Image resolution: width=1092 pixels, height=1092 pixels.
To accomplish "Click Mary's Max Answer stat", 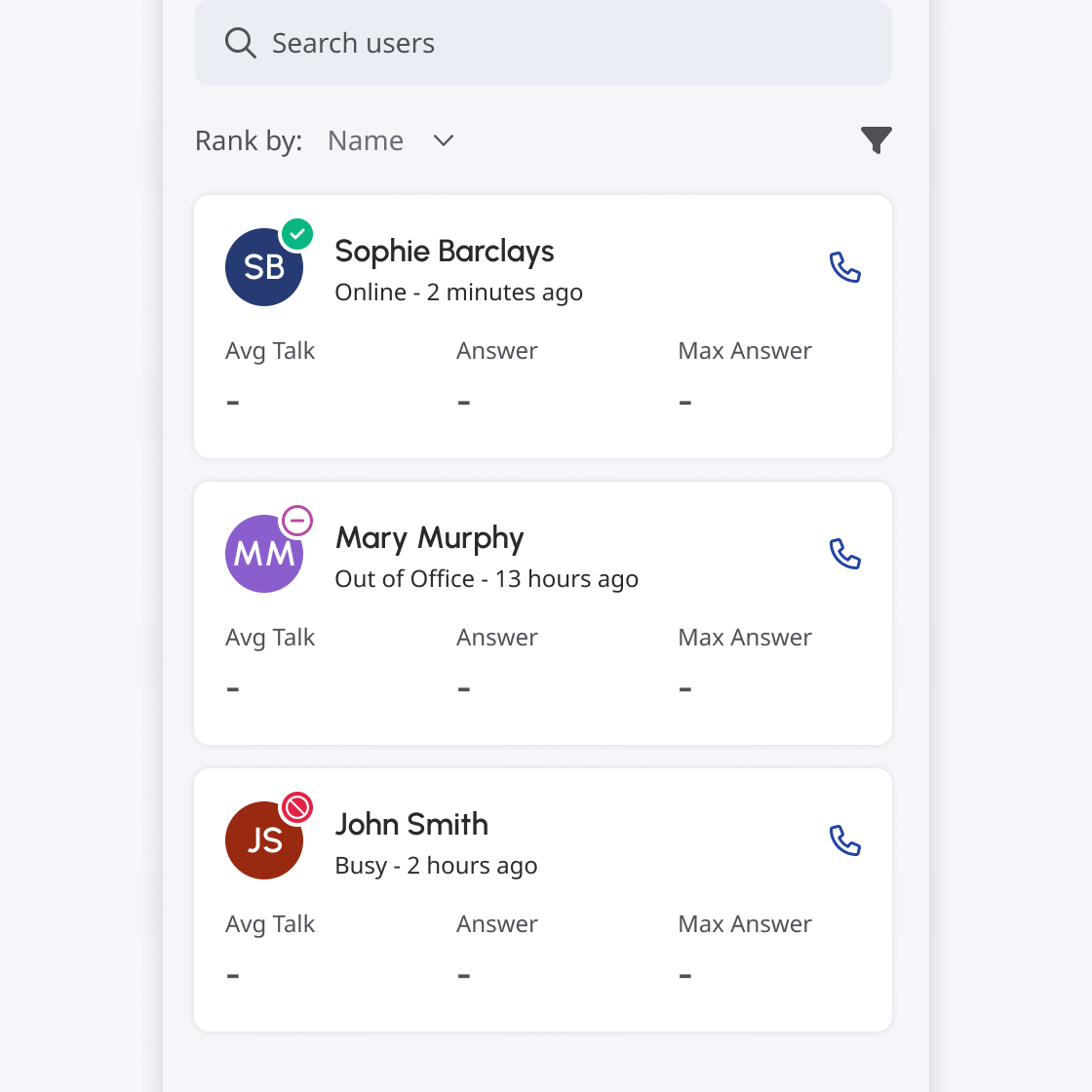I will 745,638.
